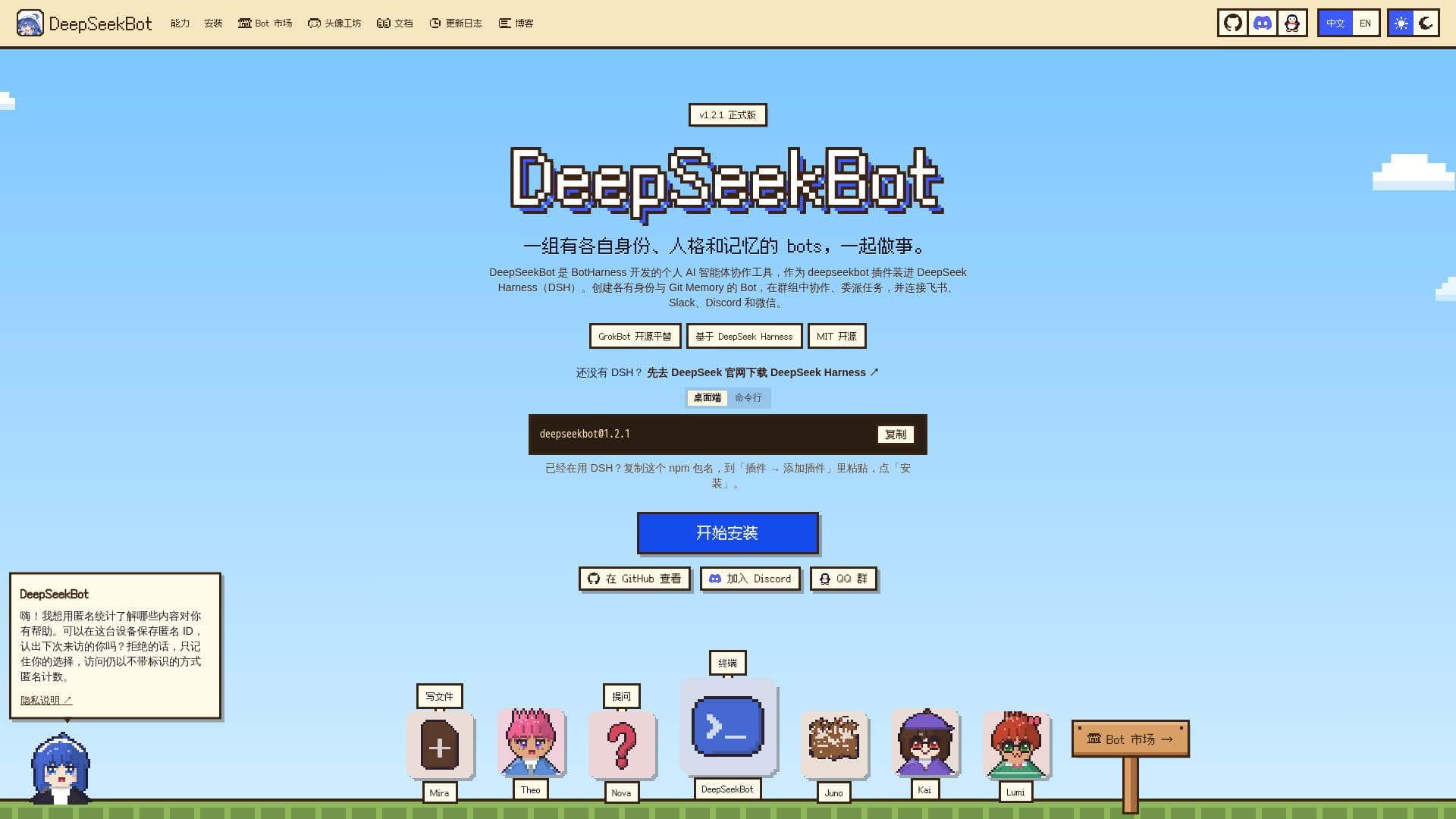The height and width of the screenshot is (819, 1456).
Task: Click the DeepSeekBot logo in the header
Action: point(84,24)
